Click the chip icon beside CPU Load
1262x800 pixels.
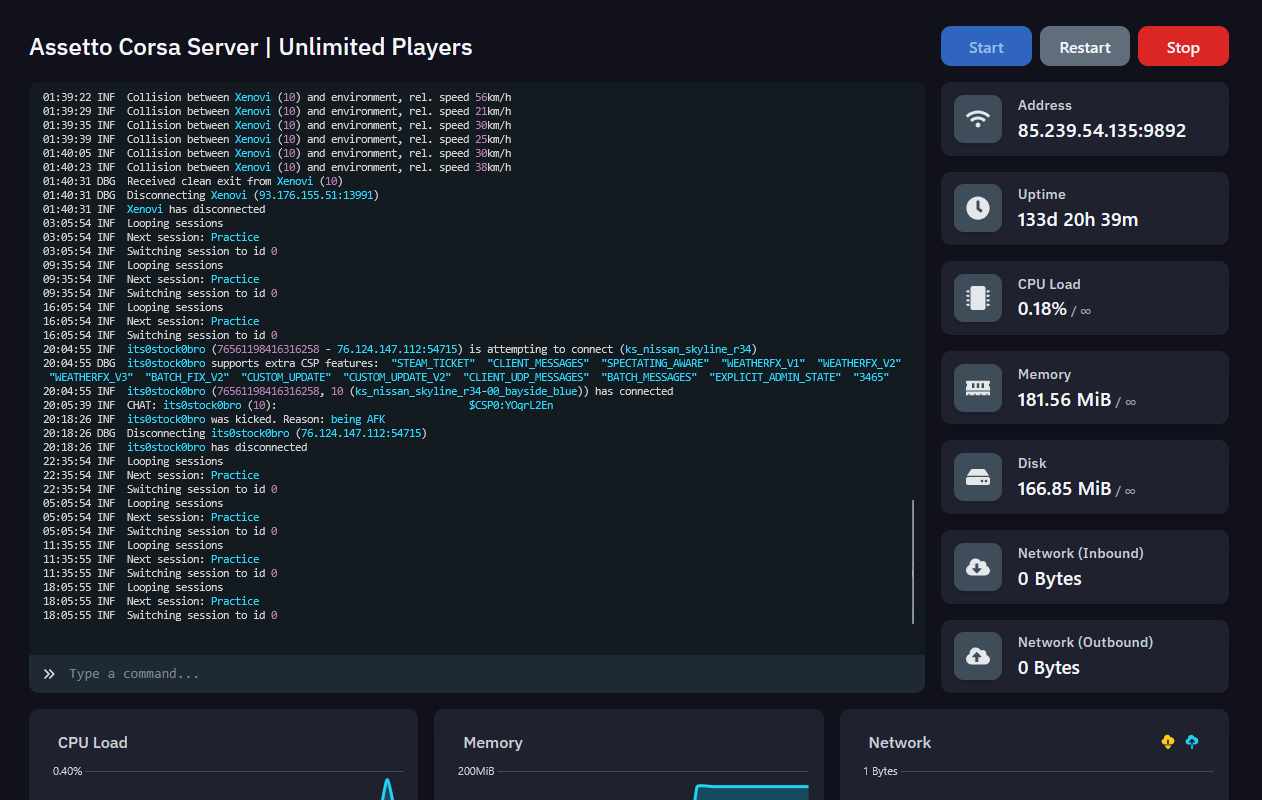(x=978, y=298)
